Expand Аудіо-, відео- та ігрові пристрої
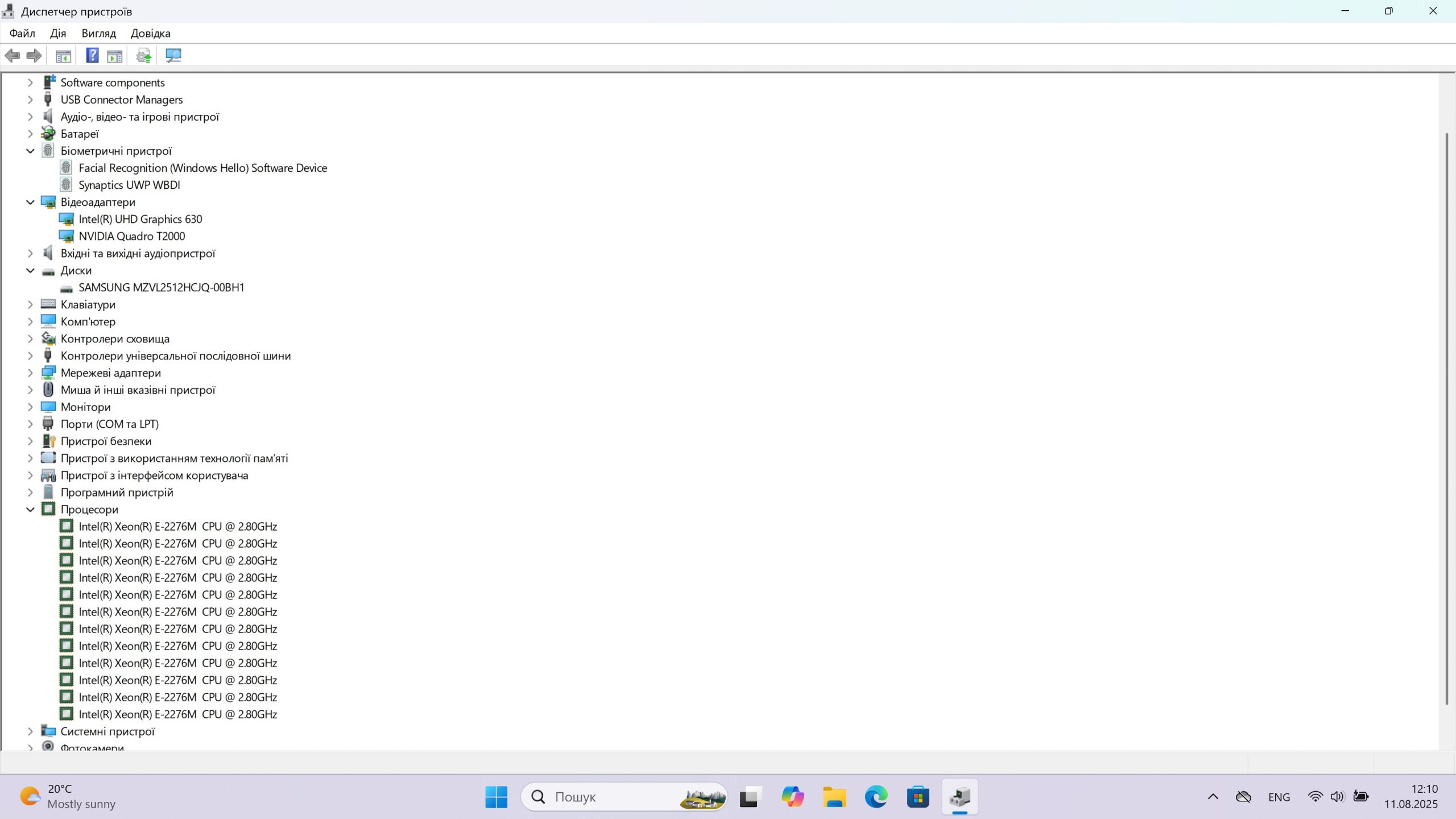Screen dimensions: 1456x819 pos(30,117)
